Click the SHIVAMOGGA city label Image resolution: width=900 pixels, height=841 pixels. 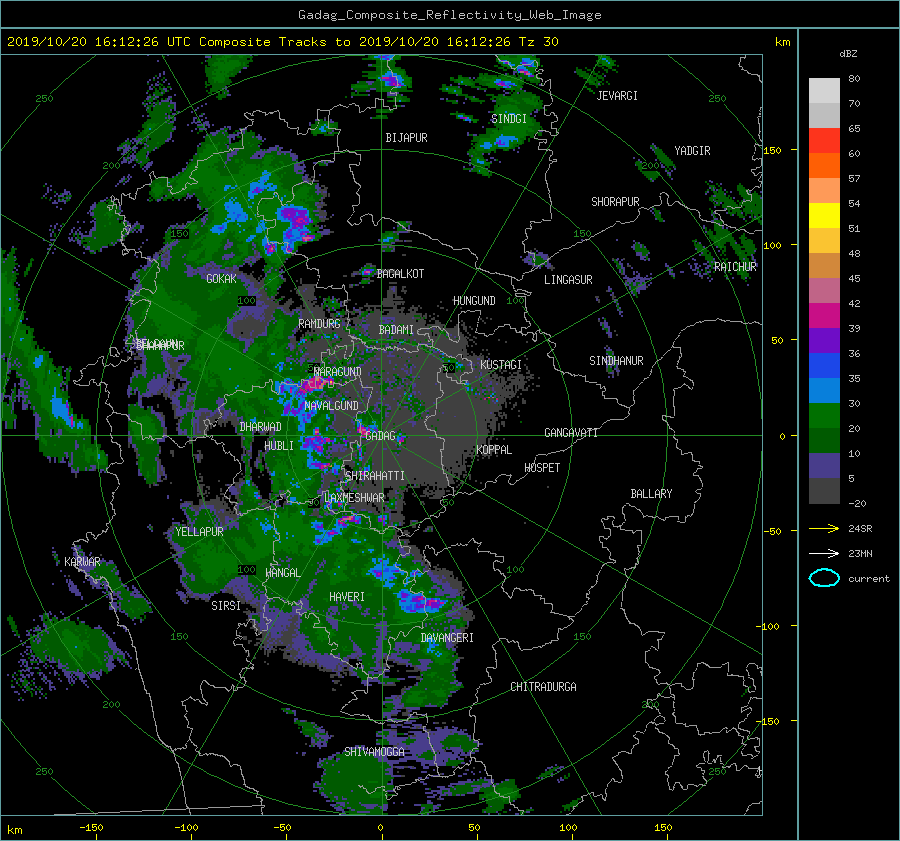point(374,752)
